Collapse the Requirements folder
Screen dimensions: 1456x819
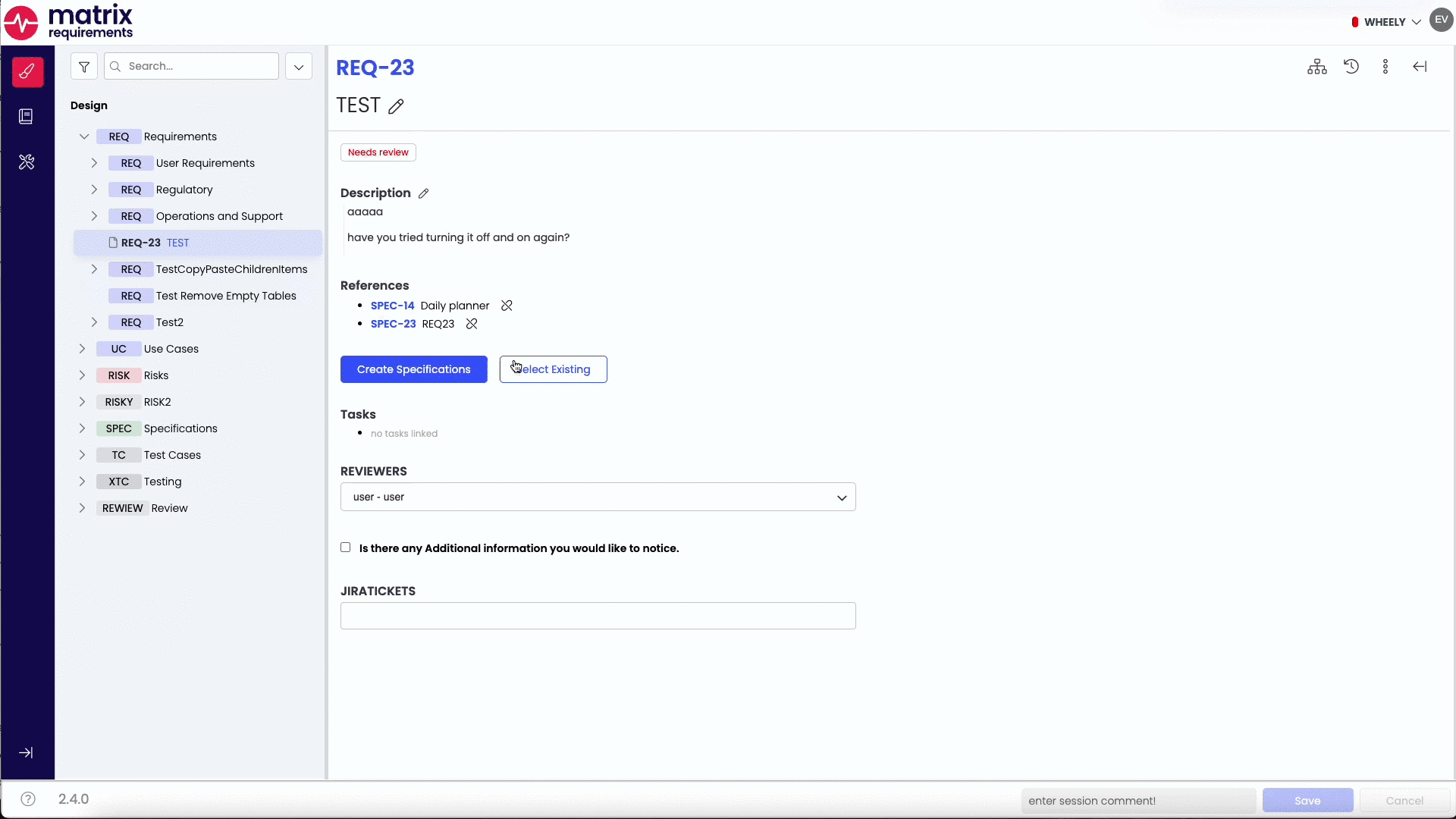coord(84,136)
